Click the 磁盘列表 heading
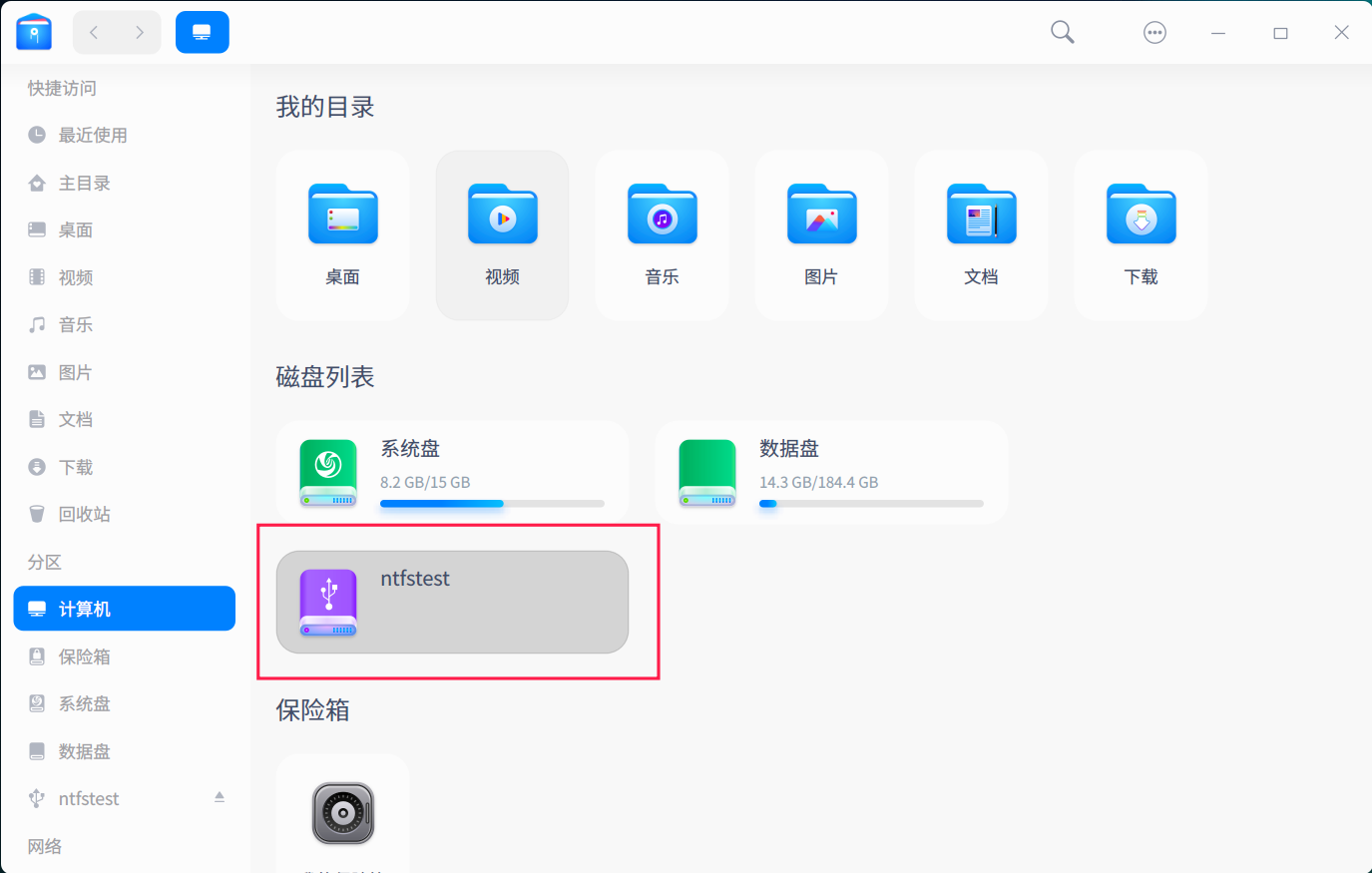 pos(325,376)
